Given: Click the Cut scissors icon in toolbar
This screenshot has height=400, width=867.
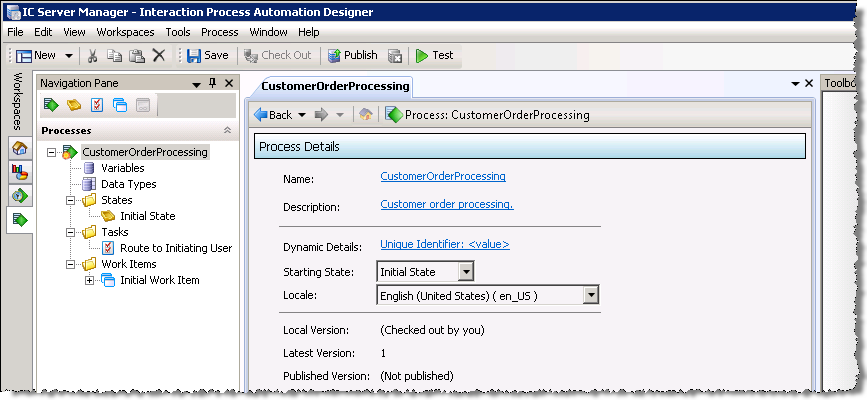Looking at the screenshot, I should pyautogui.click(x=93, y=56).
